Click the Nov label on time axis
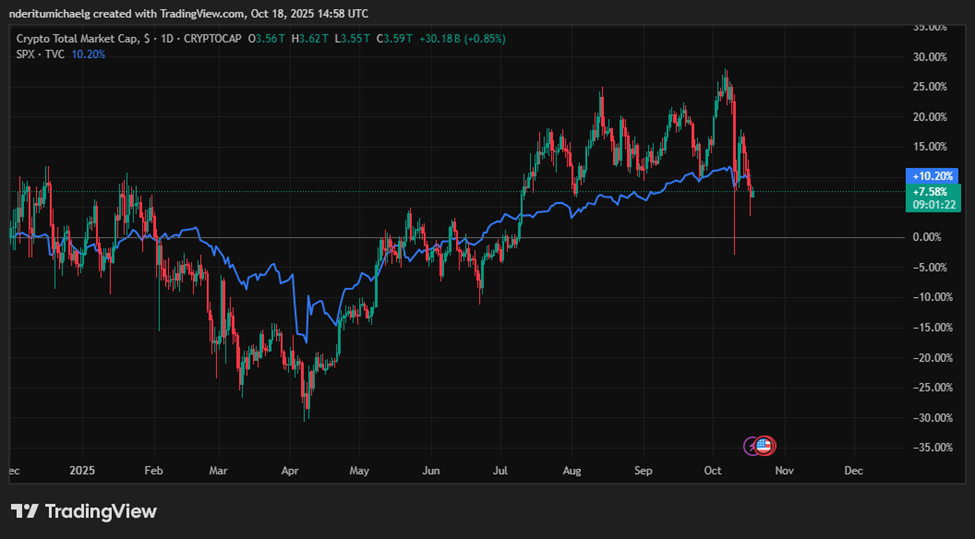 784,471
